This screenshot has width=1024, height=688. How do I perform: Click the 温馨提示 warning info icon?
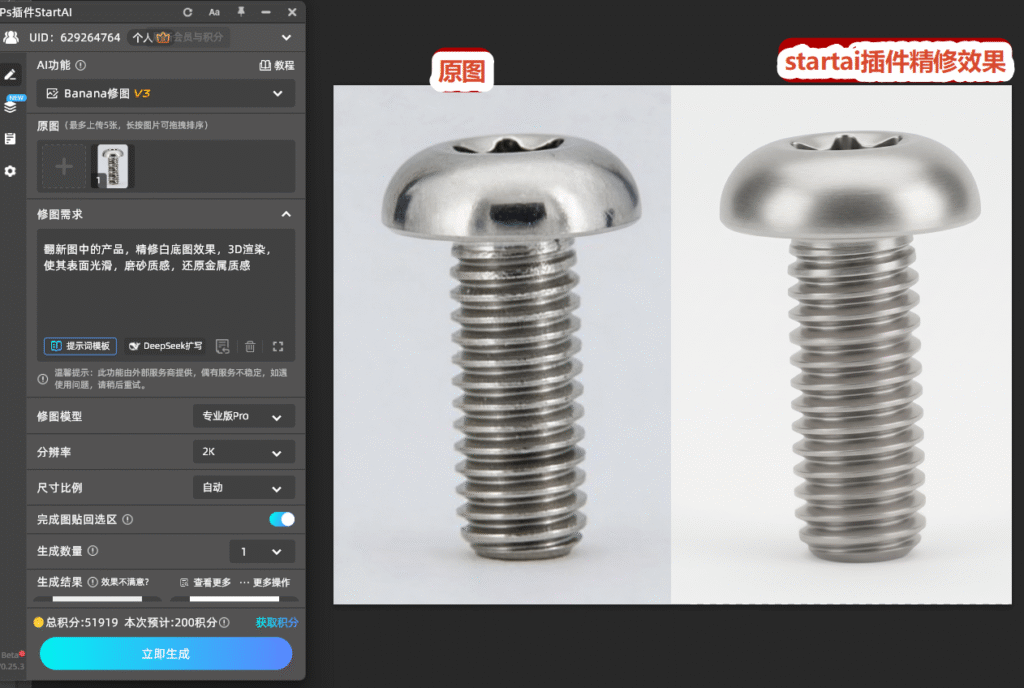[x=43, y=379]
